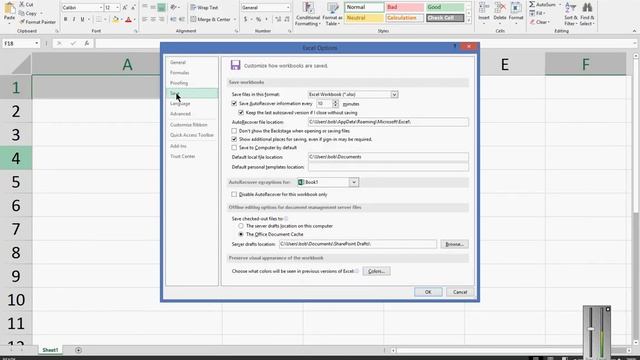Viewport: 640px width, 360px height.
Task: Expand the cell Styles gallery
Action: [469, 20]
